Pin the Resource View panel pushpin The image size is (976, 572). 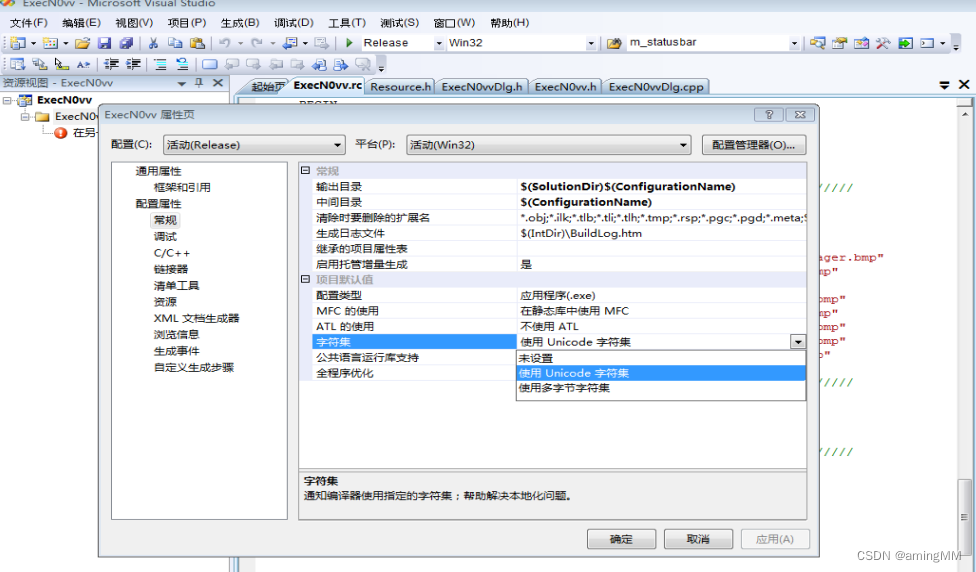click(x=199, y=83)
